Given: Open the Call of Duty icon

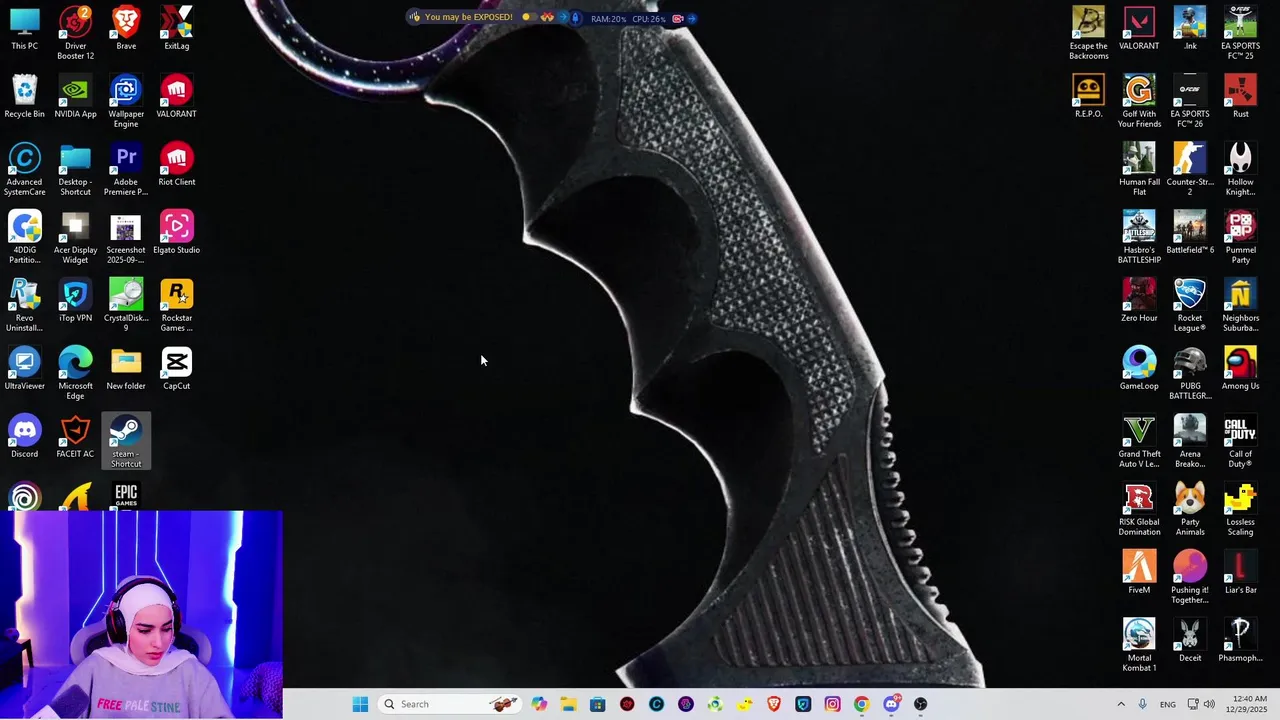Looking at the screenshot, I should click(1240, 441).
